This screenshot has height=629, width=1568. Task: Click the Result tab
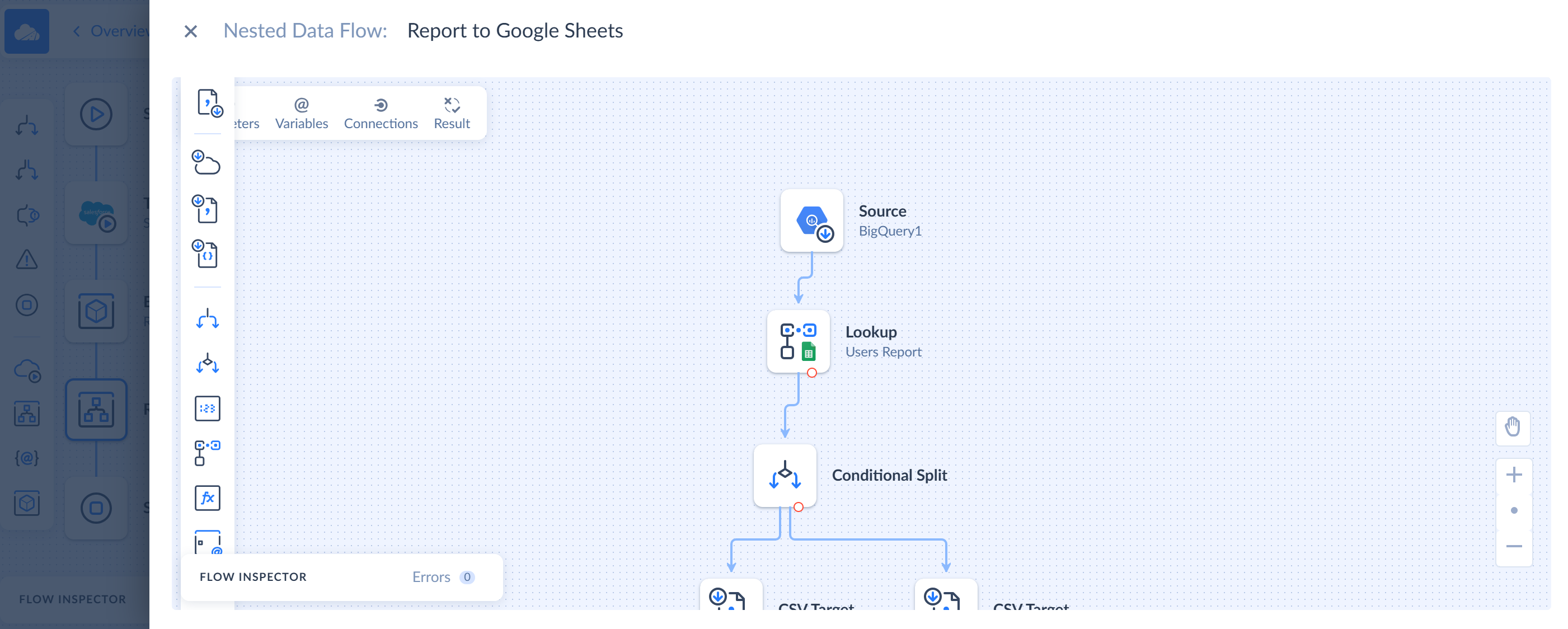[451, 112]
